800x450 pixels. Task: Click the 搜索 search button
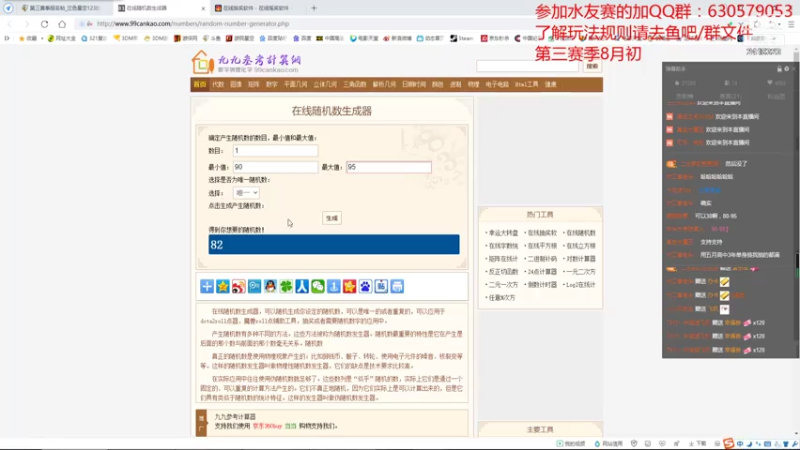click(592, 66)
